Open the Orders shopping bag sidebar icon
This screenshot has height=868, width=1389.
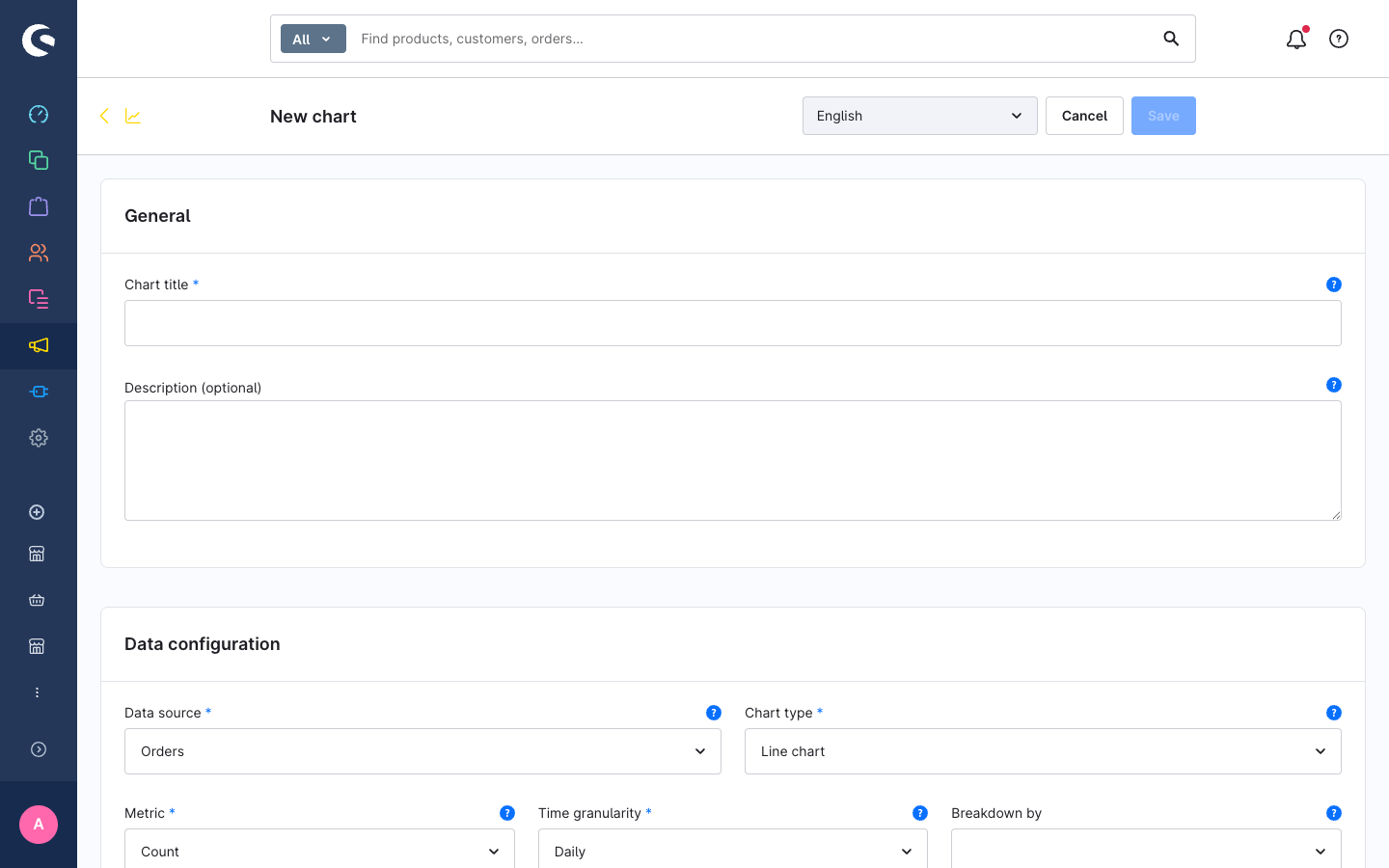pyautogui.click(x=39, y=206)
